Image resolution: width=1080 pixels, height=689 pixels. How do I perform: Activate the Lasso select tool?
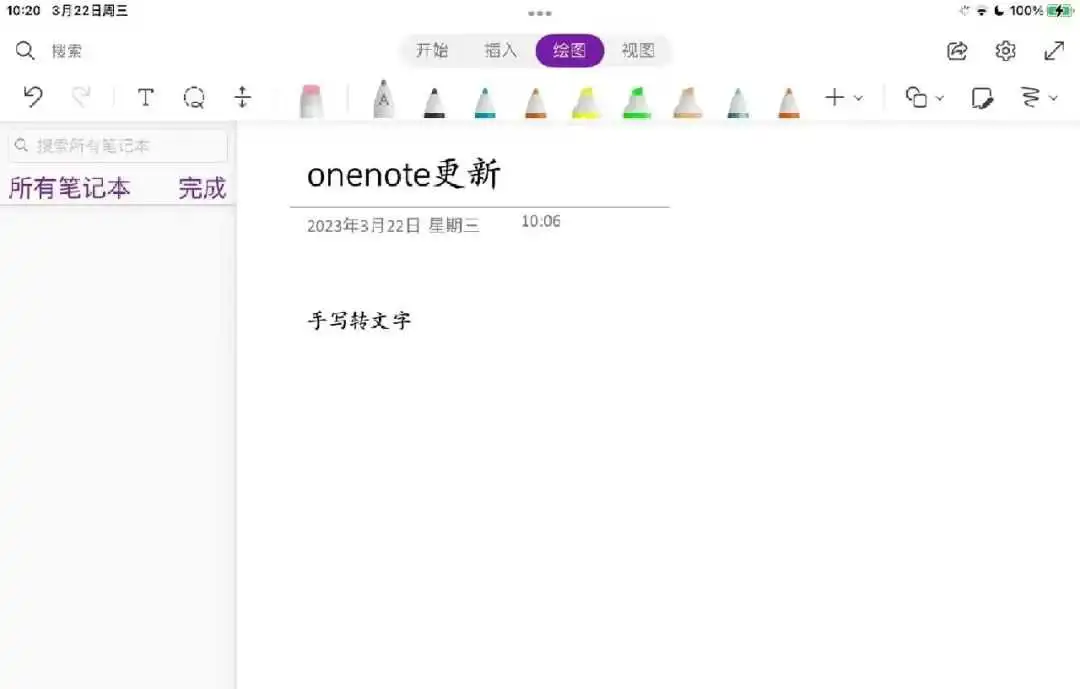point(194,97)
